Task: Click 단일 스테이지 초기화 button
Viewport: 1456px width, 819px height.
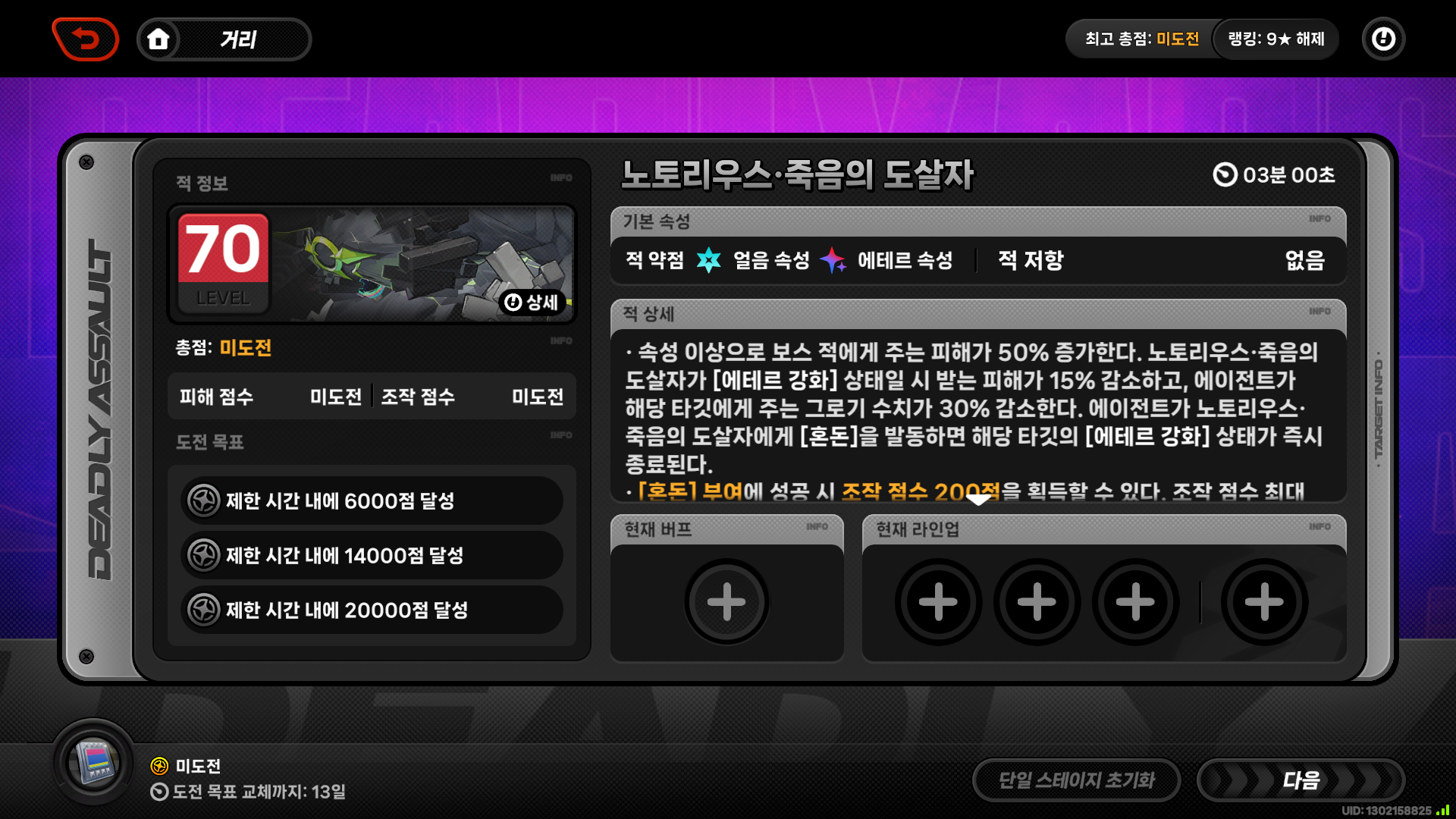Action: tap(1076, 780)
